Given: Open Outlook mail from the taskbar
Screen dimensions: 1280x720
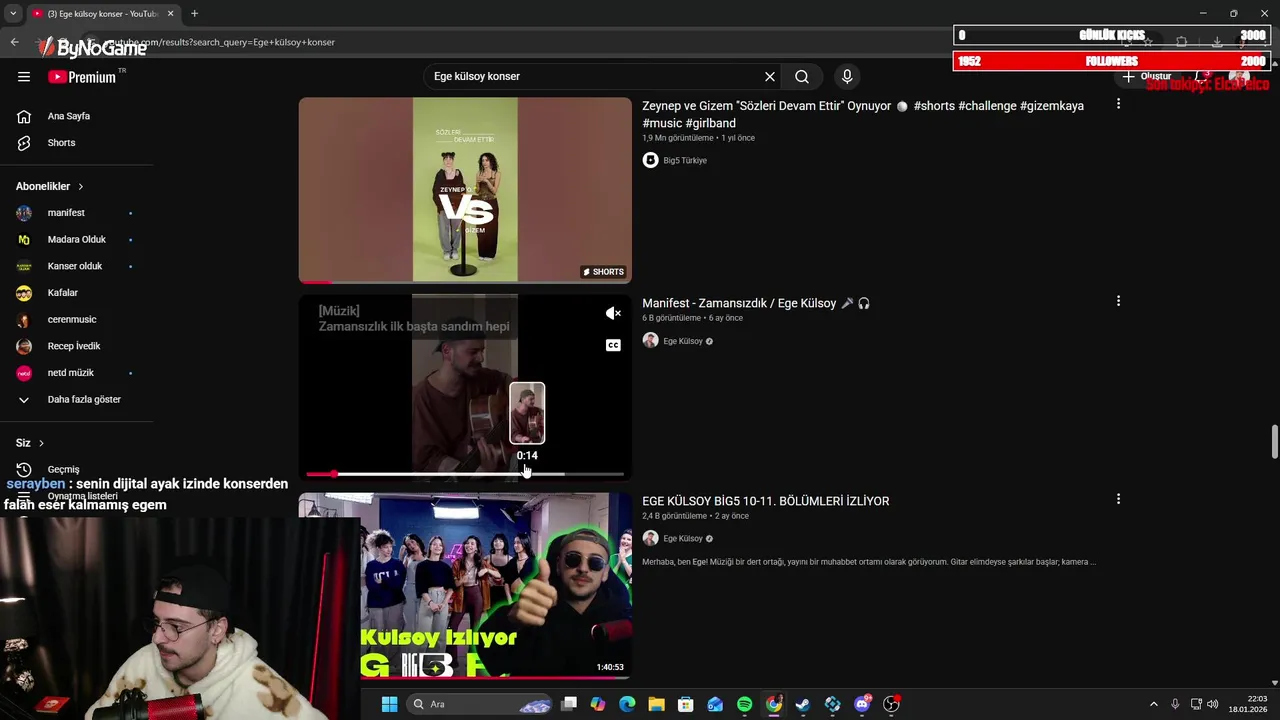Looking at the screenshot, I should click(x=715, y=704).
